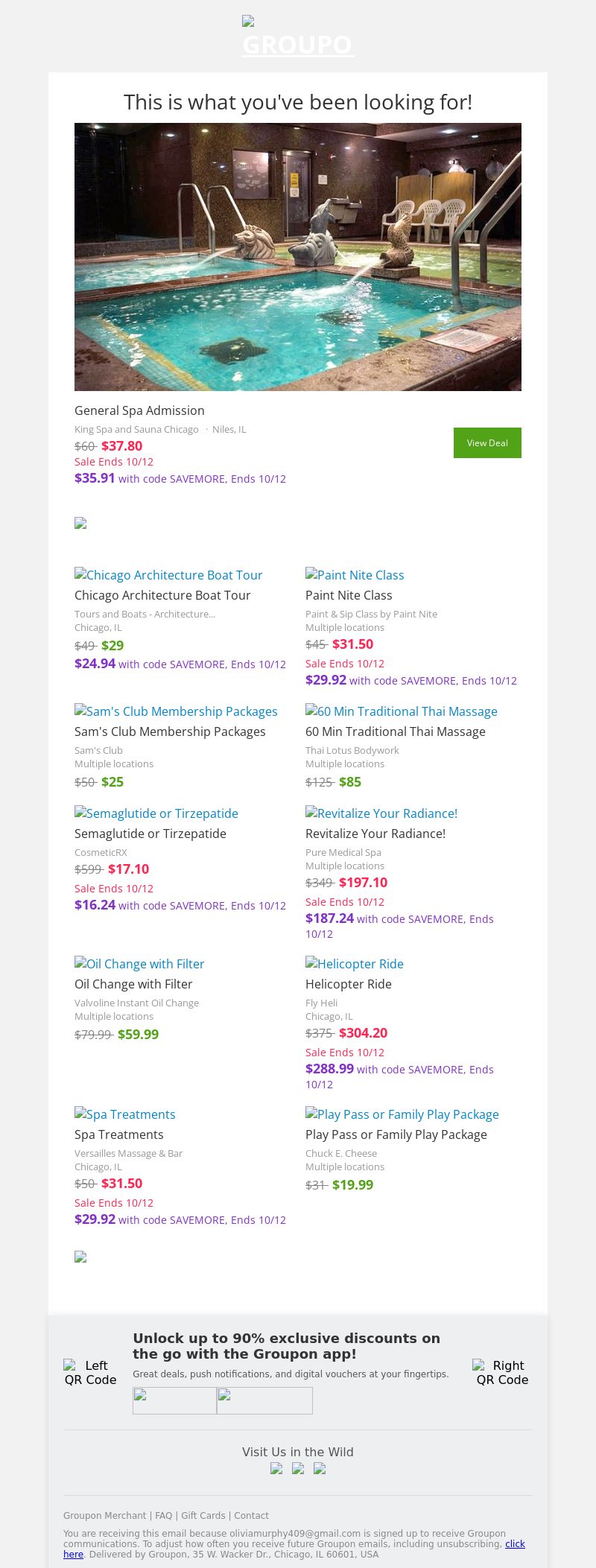This screenshot has height=1568, width=596.
Task: Open the Play Pass or Family Play Package link
Action: [402, 1114]
